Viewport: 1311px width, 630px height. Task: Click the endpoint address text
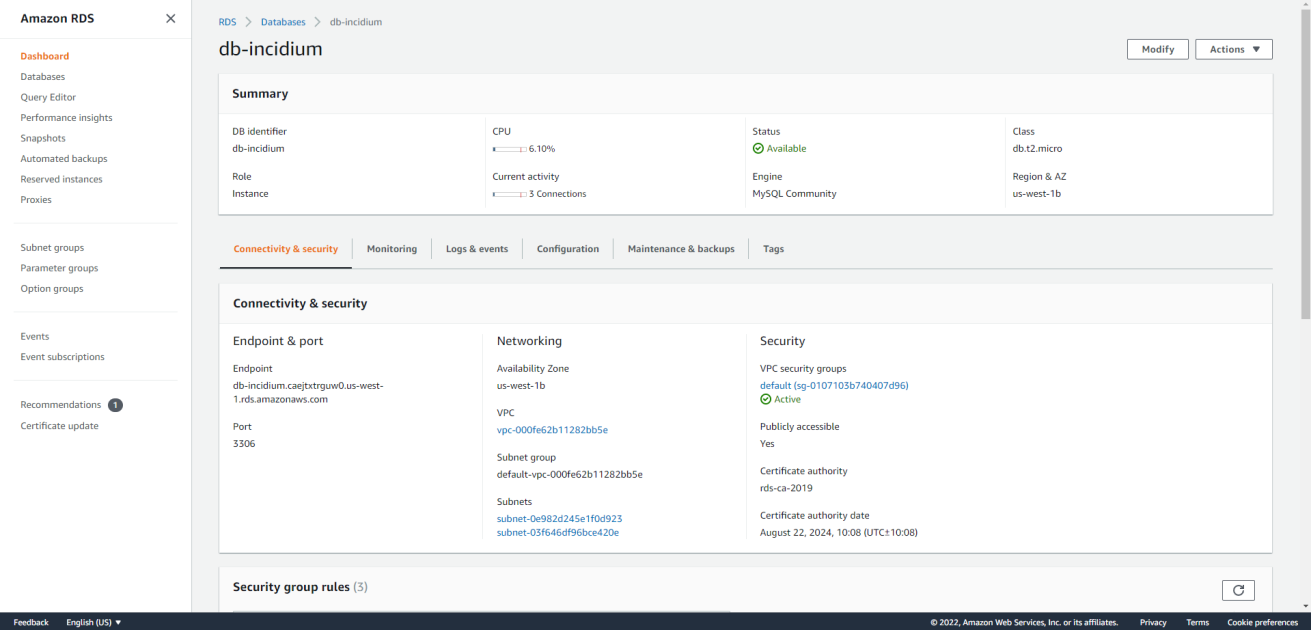(x=308, y=392)
